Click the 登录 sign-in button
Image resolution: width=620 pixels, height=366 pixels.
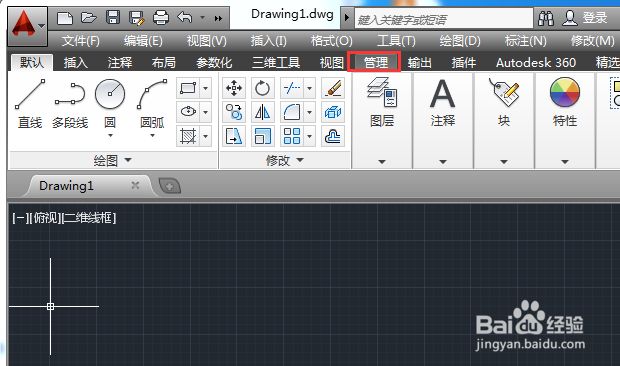click(585, 18)
